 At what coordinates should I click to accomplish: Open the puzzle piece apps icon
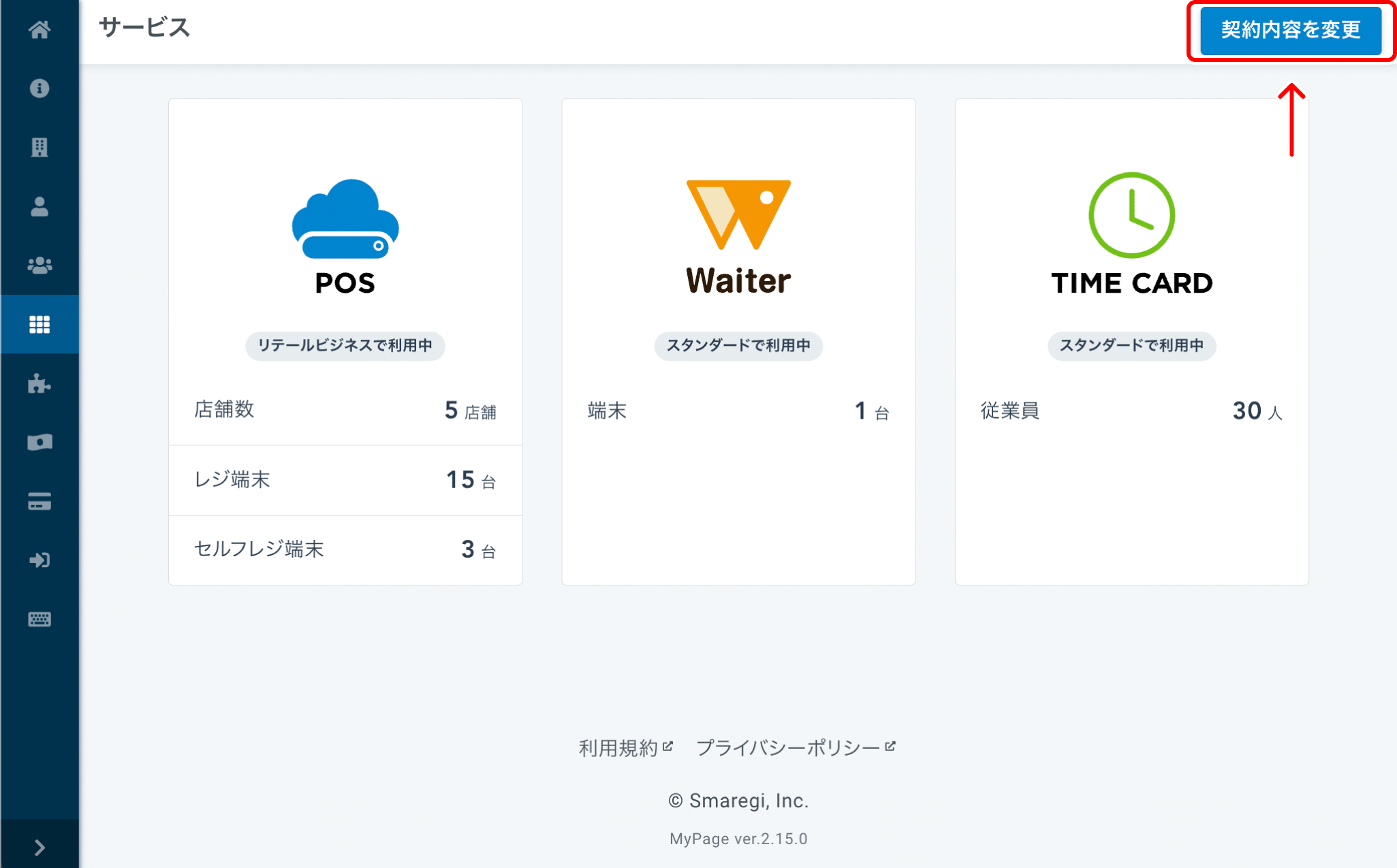[x=40, y=383]
